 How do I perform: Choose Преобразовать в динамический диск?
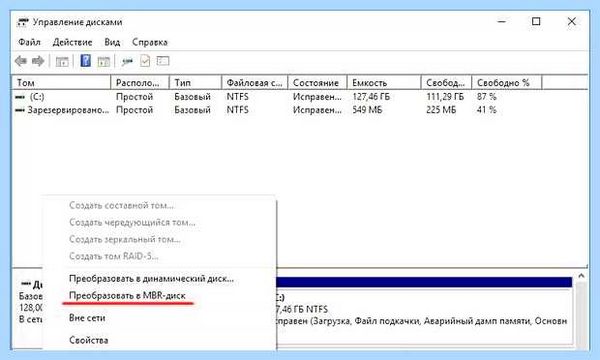click(x=151, y=279)
